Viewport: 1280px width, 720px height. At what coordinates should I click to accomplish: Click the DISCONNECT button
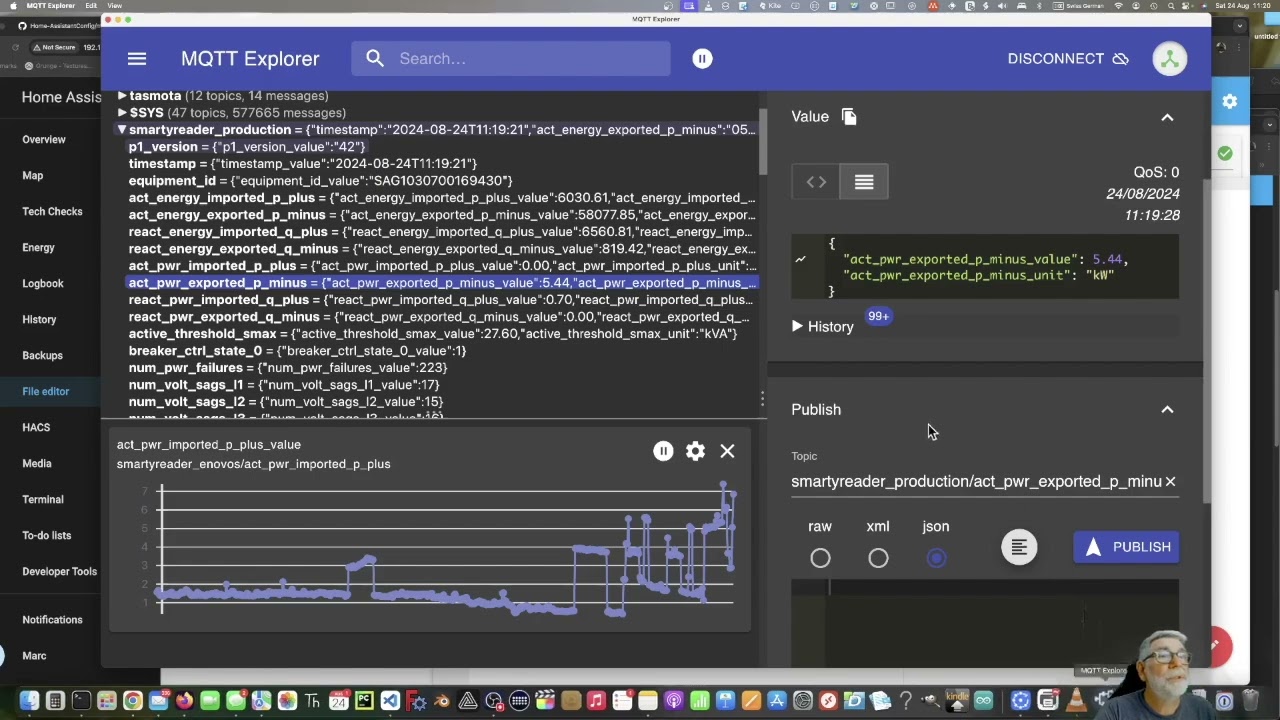click(x=1068, y=59)
